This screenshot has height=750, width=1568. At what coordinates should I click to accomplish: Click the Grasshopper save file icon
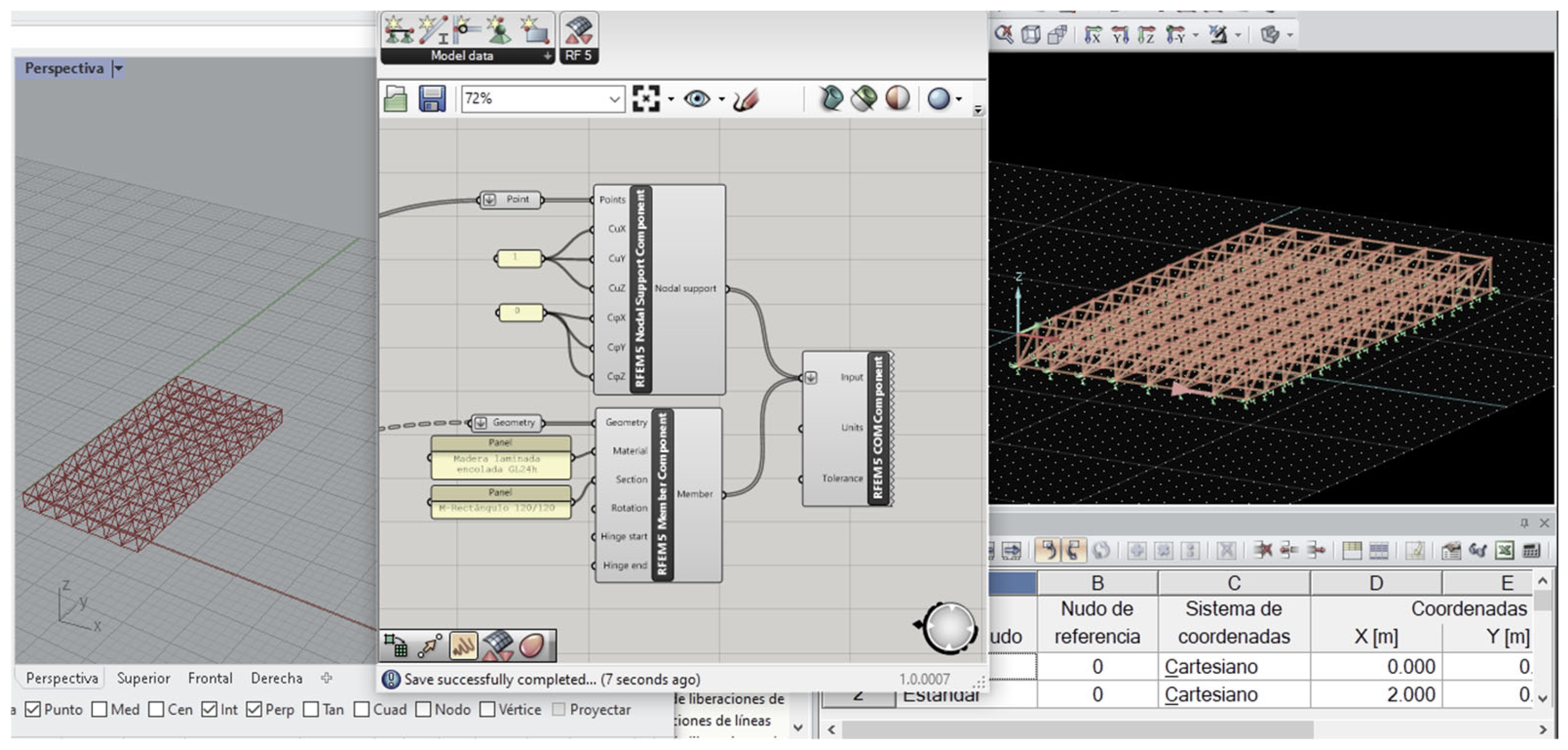(431, 98)
